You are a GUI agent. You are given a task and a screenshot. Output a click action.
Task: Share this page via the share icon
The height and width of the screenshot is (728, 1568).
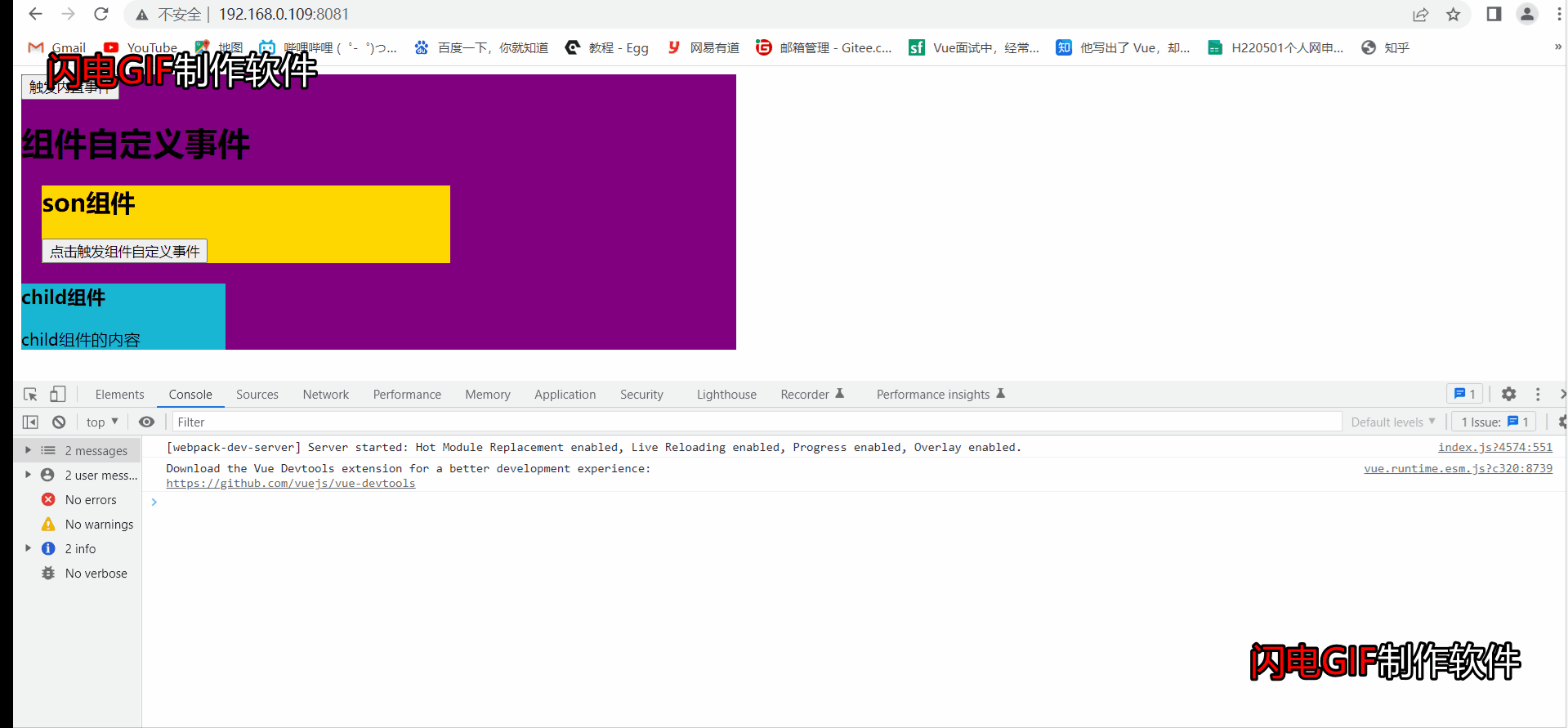pyautogui.click(x=1421, y=15)
